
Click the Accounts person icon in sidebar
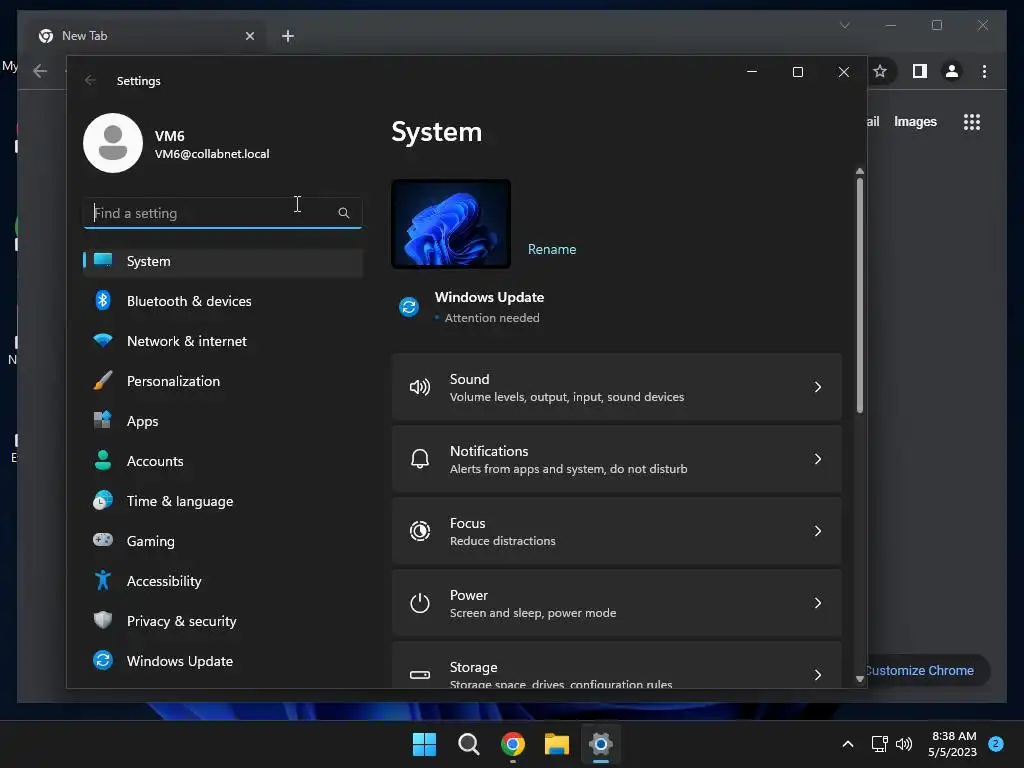coord(103,460)
